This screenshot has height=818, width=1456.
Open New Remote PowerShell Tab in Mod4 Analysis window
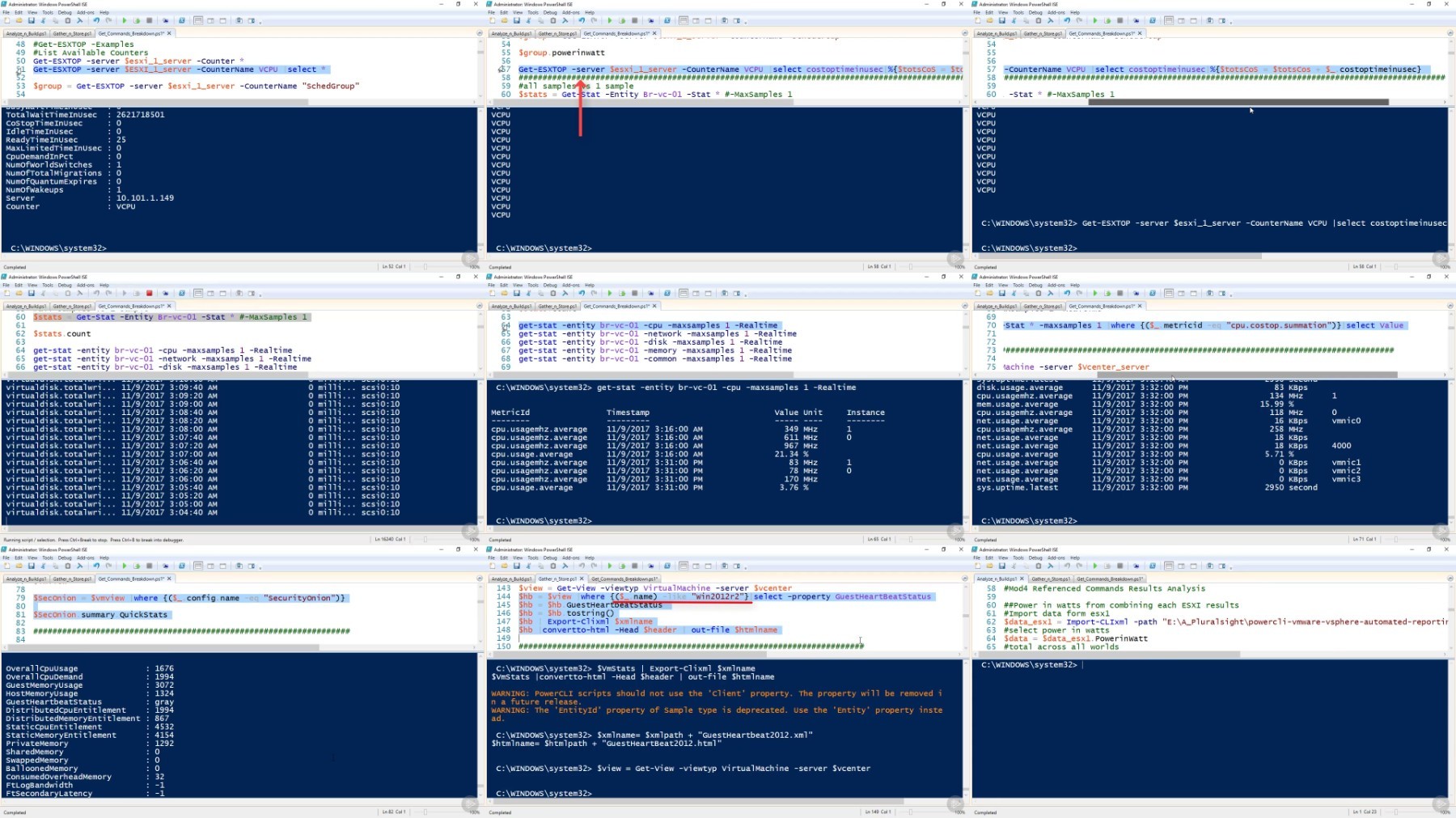pyautogui.click(x=1136, y=566)
